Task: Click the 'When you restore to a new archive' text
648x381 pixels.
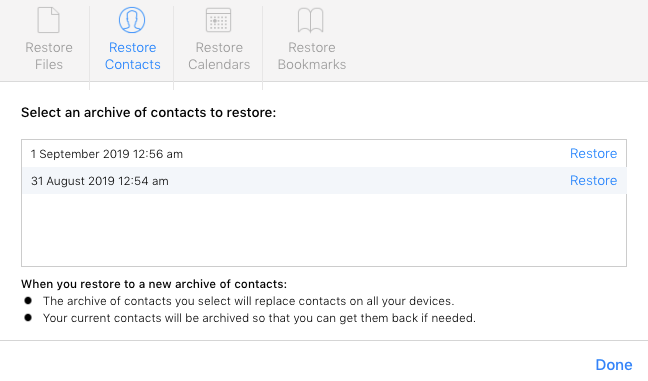Action: [154, 284]
